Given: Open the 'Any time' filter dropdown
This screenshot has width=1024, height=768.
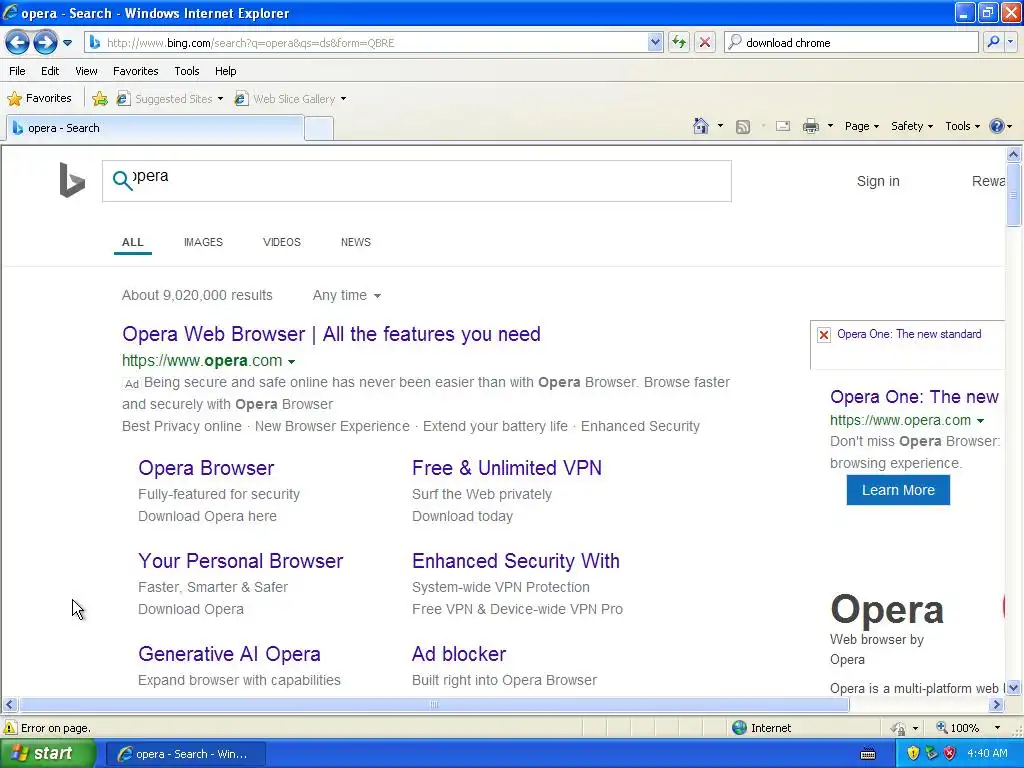Looking at the screenshot, I should 346,295.
